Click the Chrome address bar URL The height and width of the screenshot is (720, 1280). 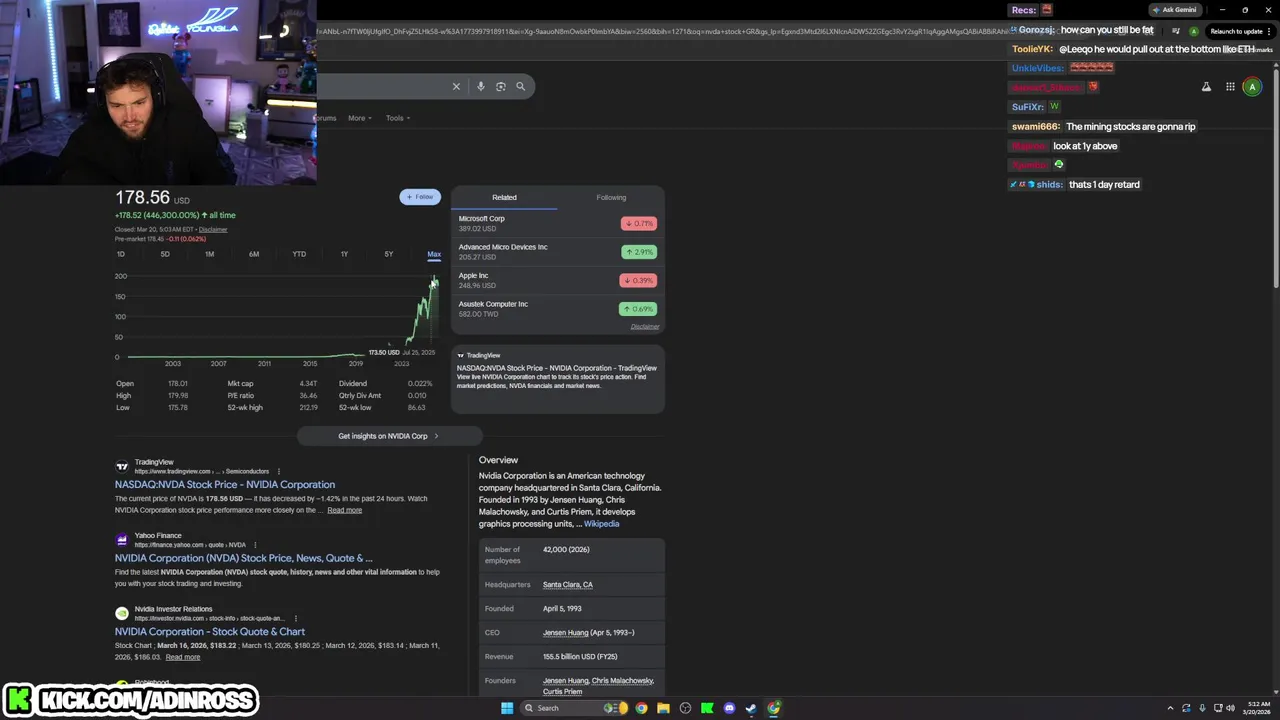660,31
